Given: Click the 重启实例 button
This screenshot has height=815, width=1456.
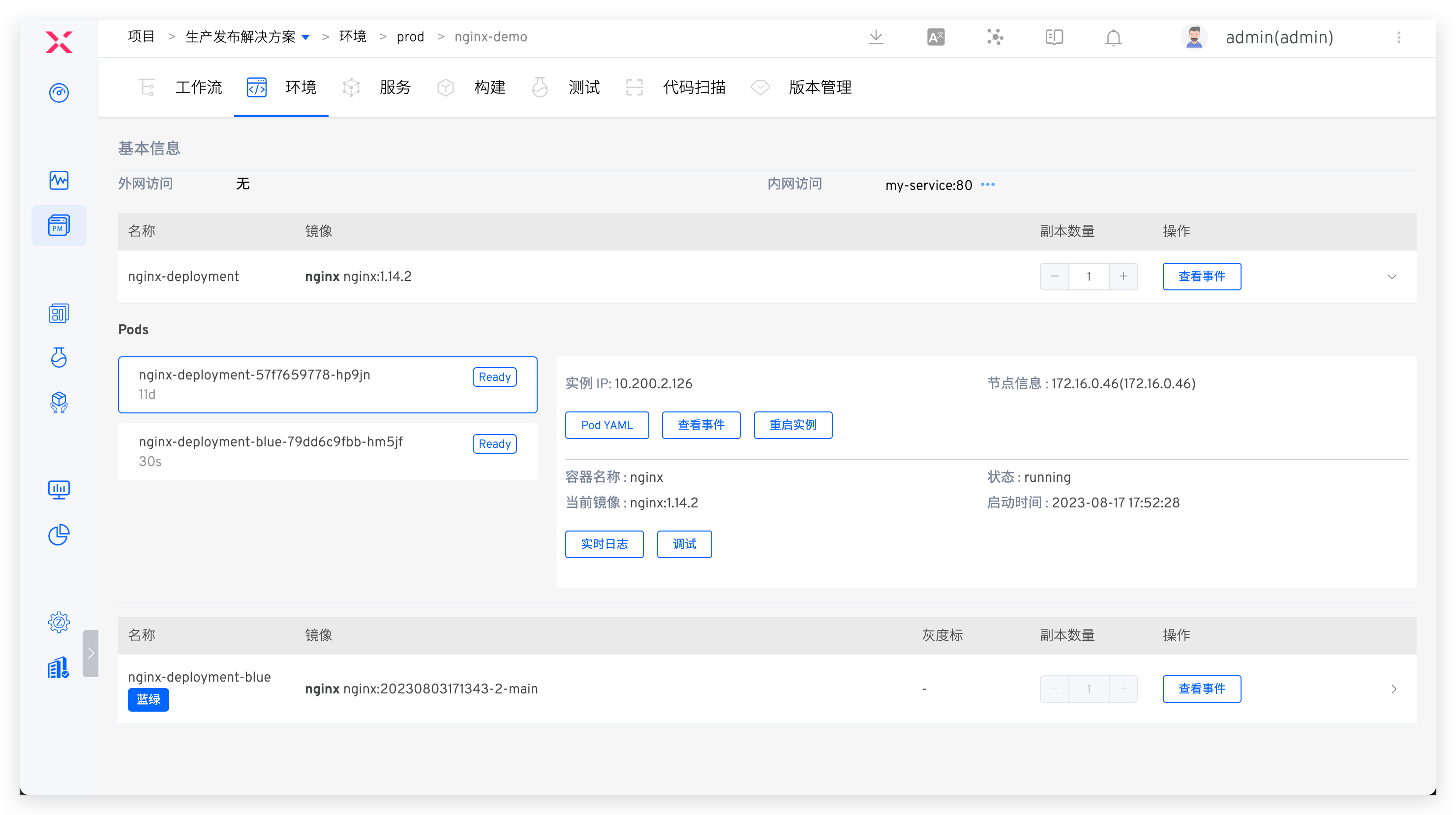Looking at the screenshot, I should (x=792, y=425).
